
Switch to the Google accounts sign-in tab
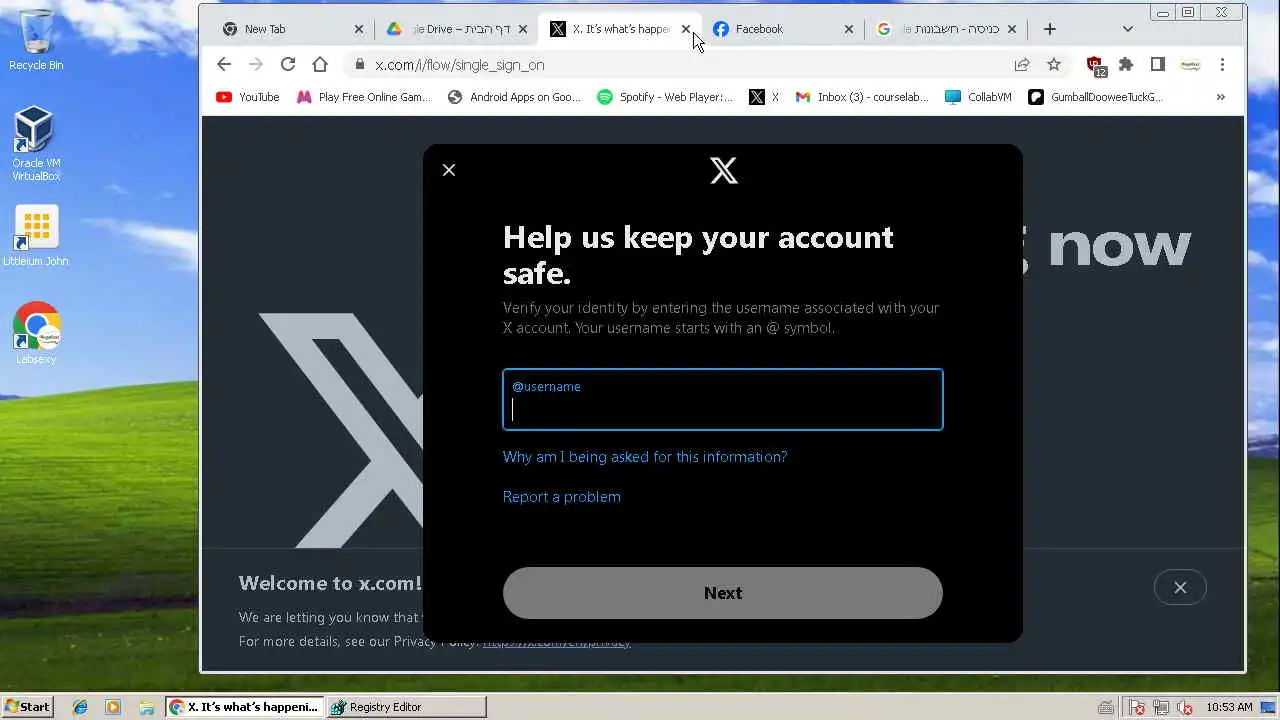(945, 29)
